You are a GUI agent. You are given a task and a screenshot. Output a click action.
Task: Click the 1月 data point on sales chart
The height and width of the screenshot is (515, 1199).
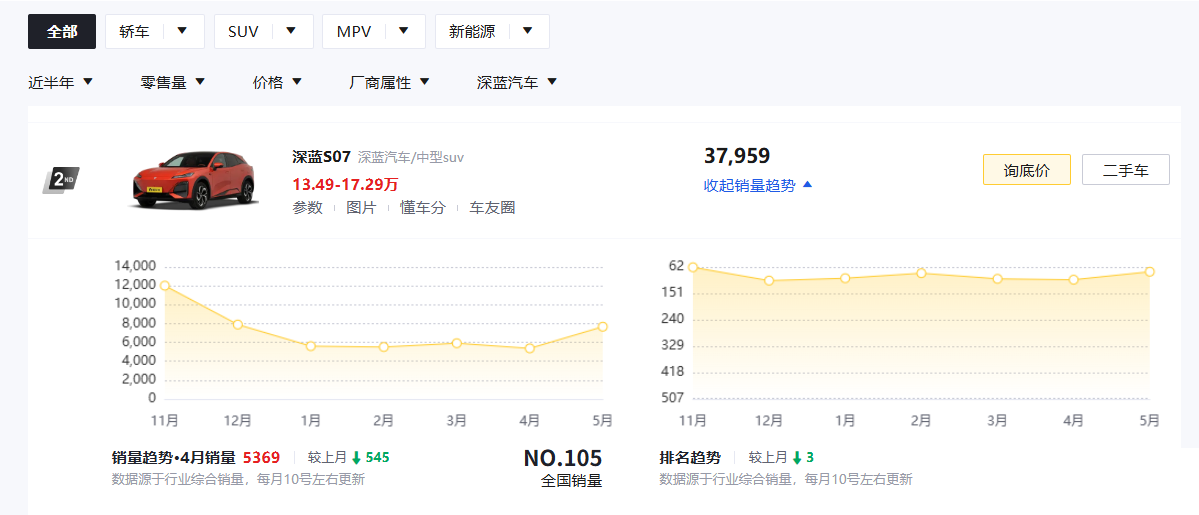(310, 346)
